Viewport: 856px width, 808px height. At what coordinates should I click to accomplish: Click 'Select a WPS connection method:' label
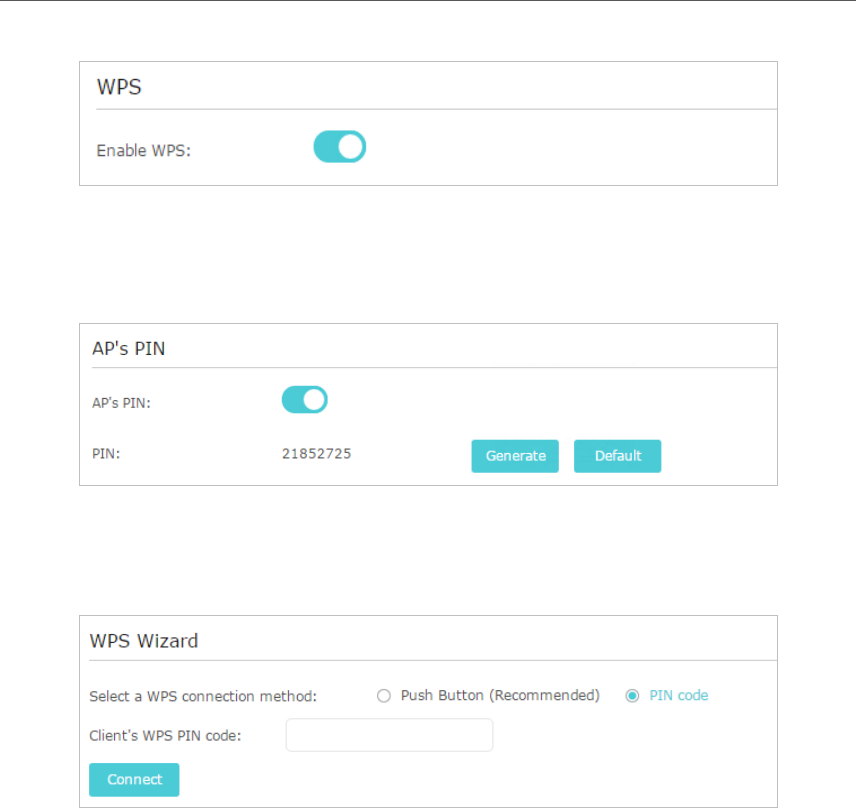coord(203,696)
